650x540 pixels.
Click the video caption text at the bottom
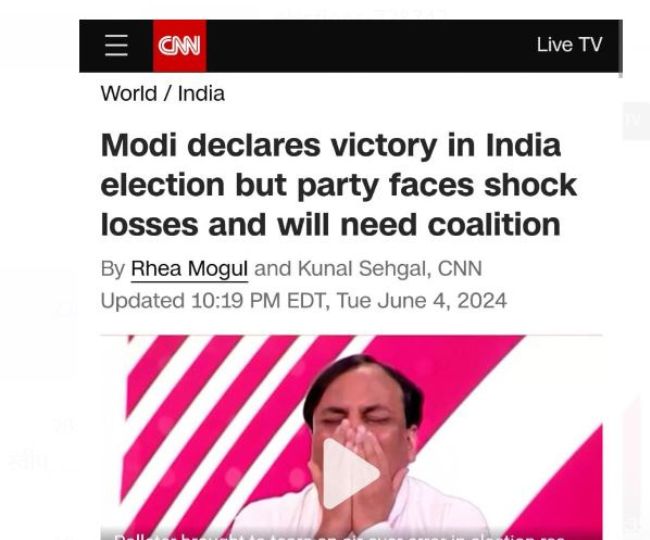coord(340,536)
